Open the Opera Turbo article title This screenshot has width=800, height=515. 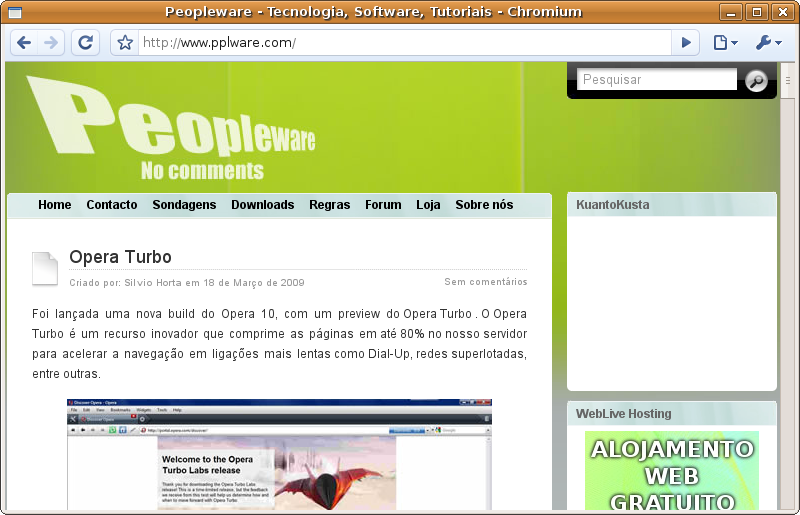click(120, 257)
